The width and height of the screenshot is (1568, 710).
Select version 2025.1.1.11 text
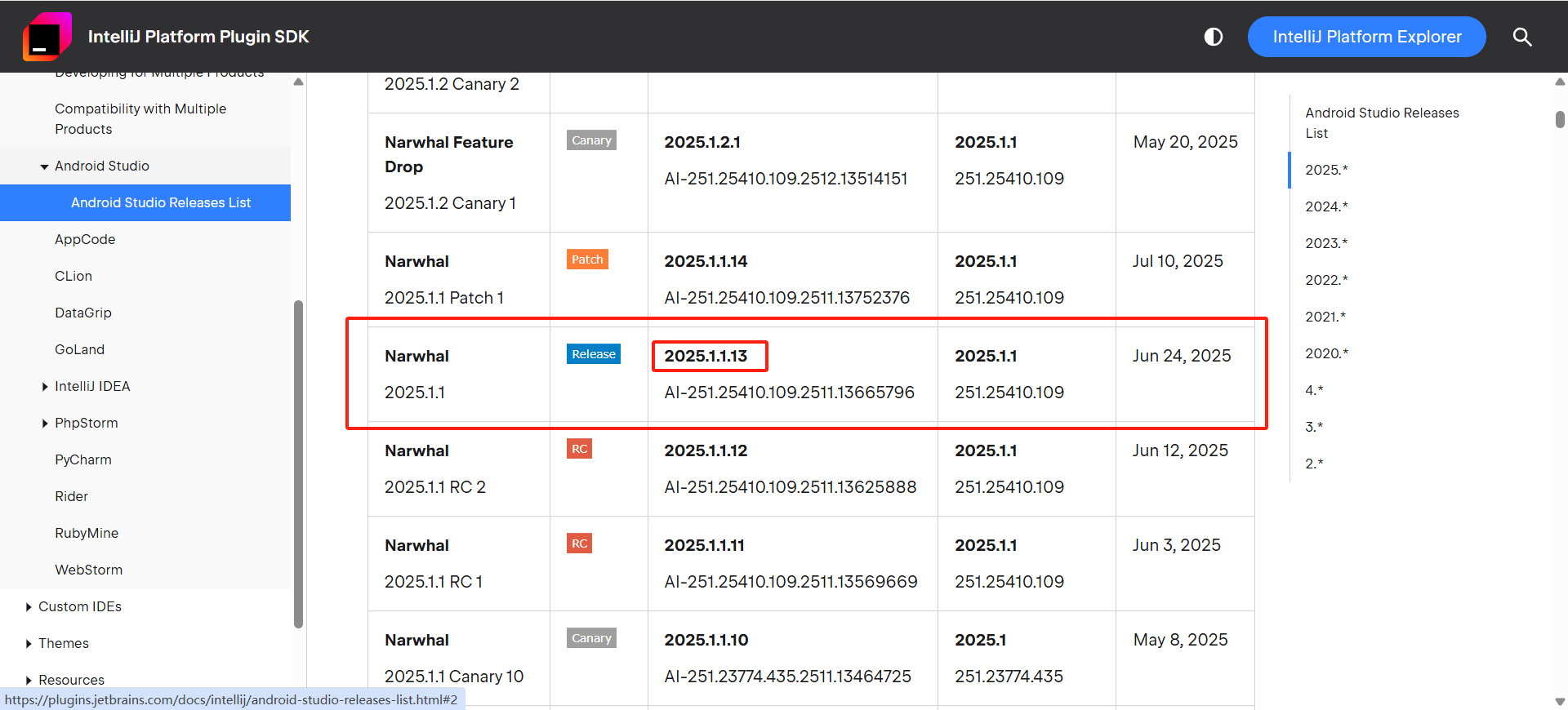coord(704,545)
